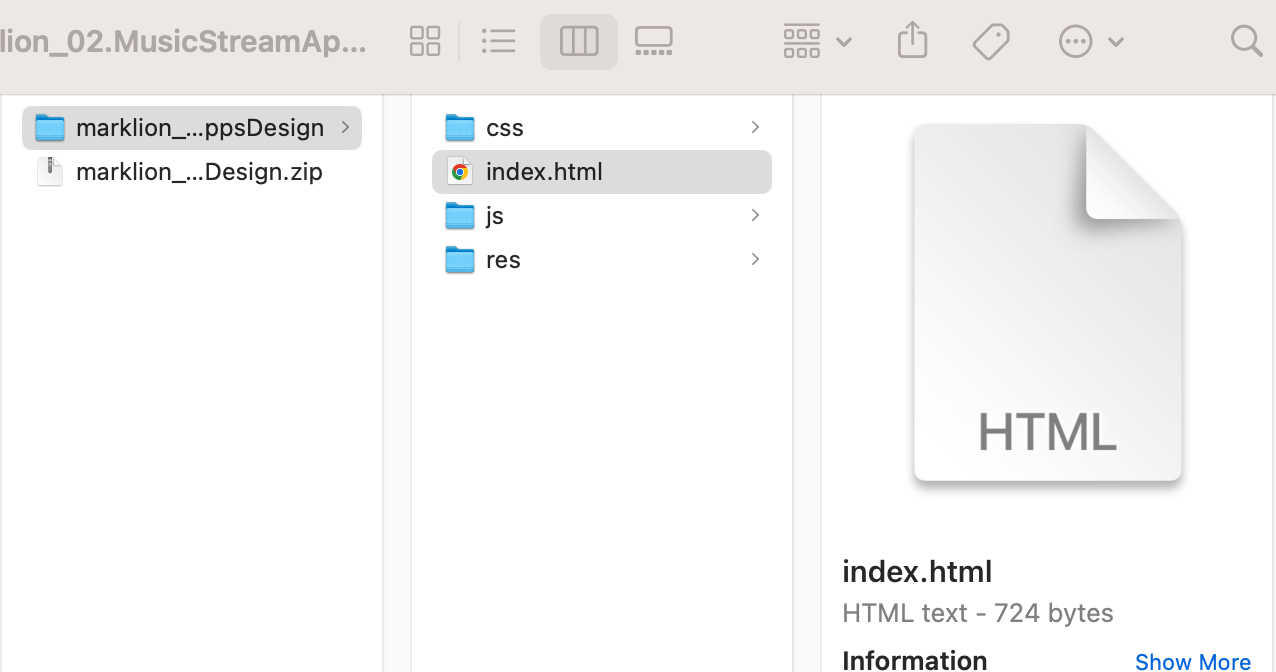
Task: Click the Search magnifier icon
Action: coord(1246,41)
